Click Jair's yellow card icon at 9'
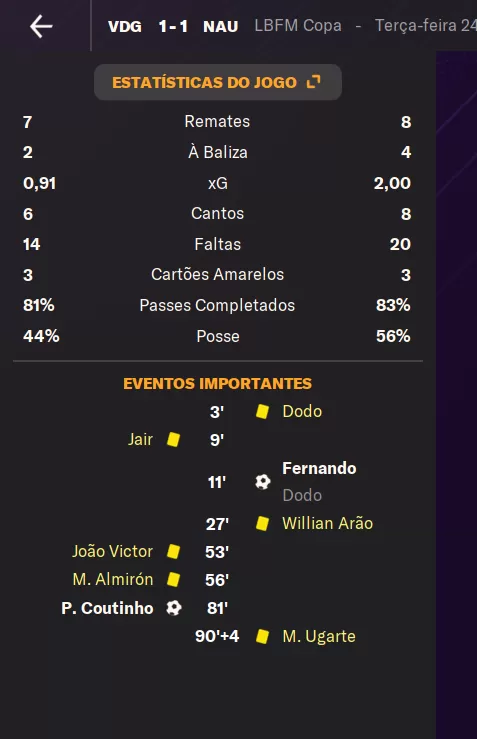The image size is (477, 739). (173, 440)
